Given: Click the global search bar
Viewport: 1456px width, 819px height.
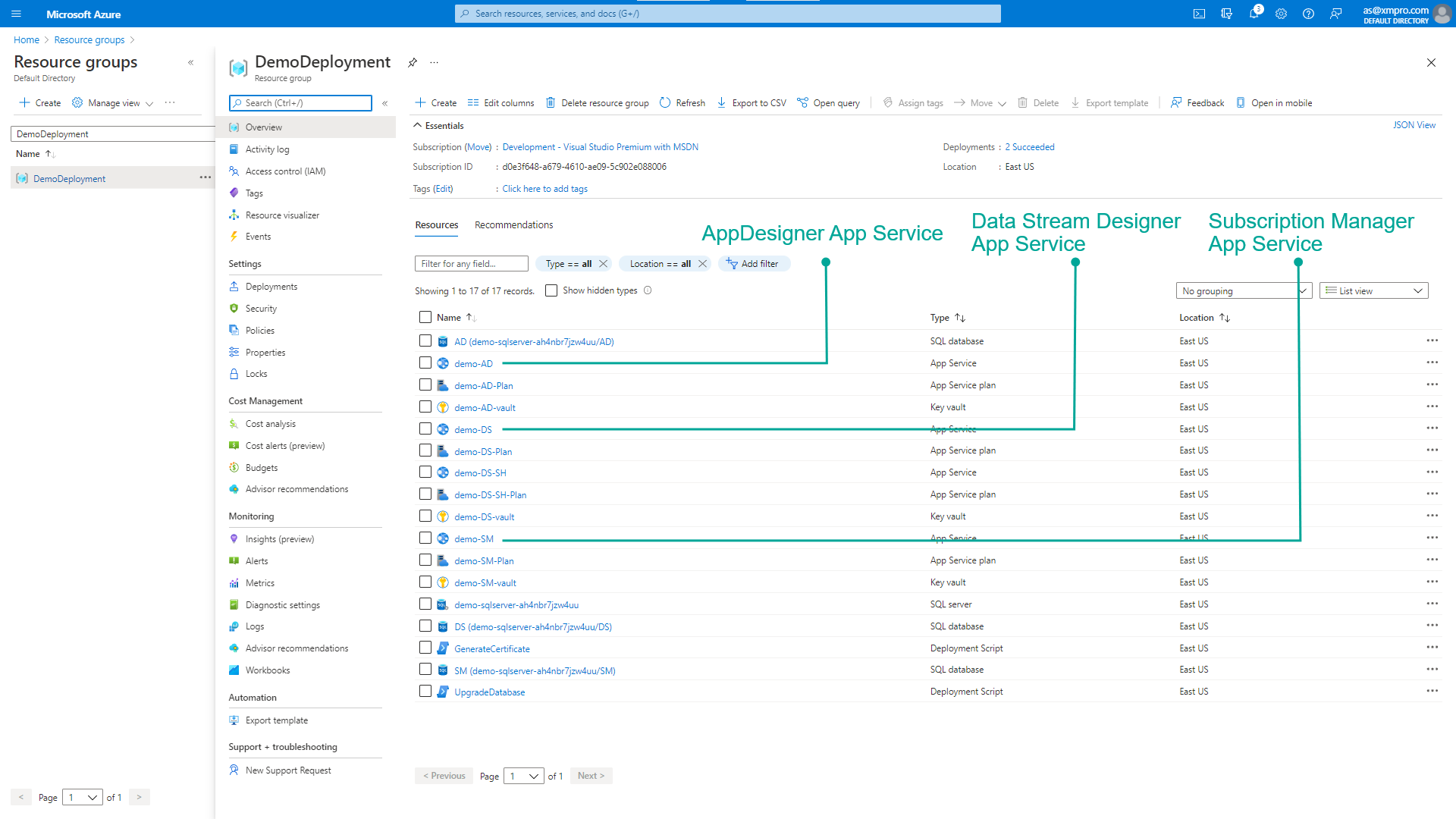Looking at the screenshot, I should (727, 14).
